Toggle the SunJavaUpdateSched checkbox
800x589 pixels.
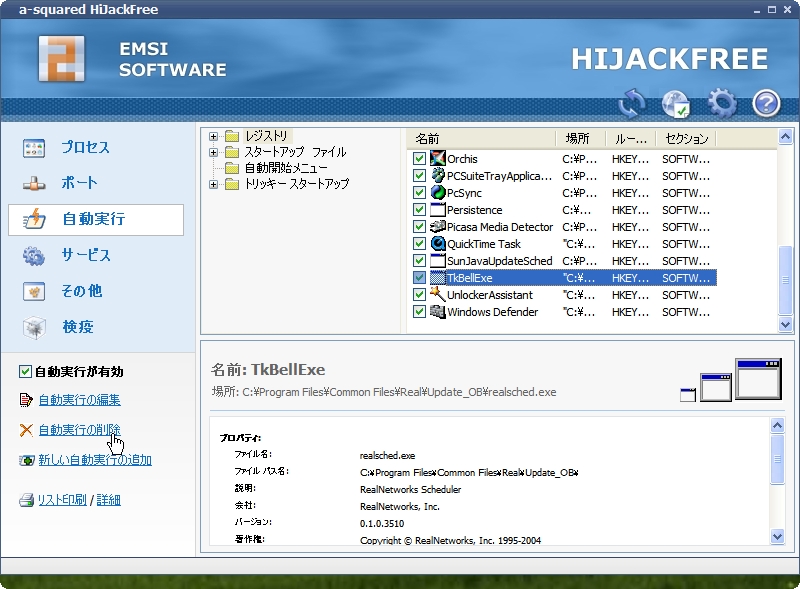pyautogui.click(x=419, y=260)
